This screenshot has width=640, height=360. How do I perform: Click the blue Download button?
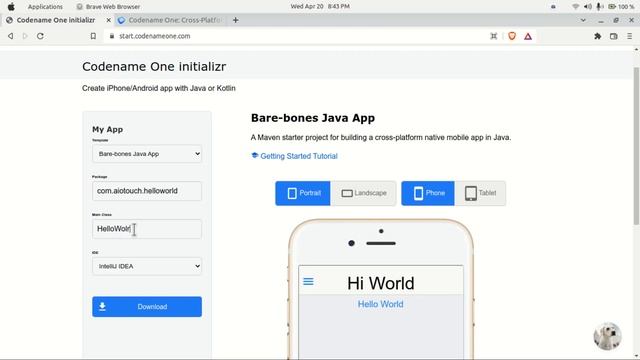click(x=147, y=307)
